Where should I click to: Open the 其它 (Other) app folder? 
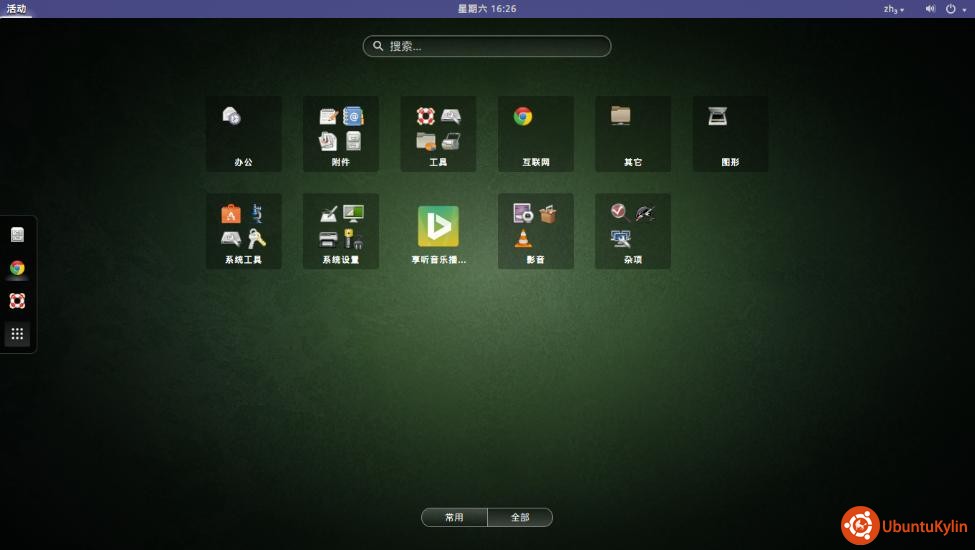click(632, 133)
